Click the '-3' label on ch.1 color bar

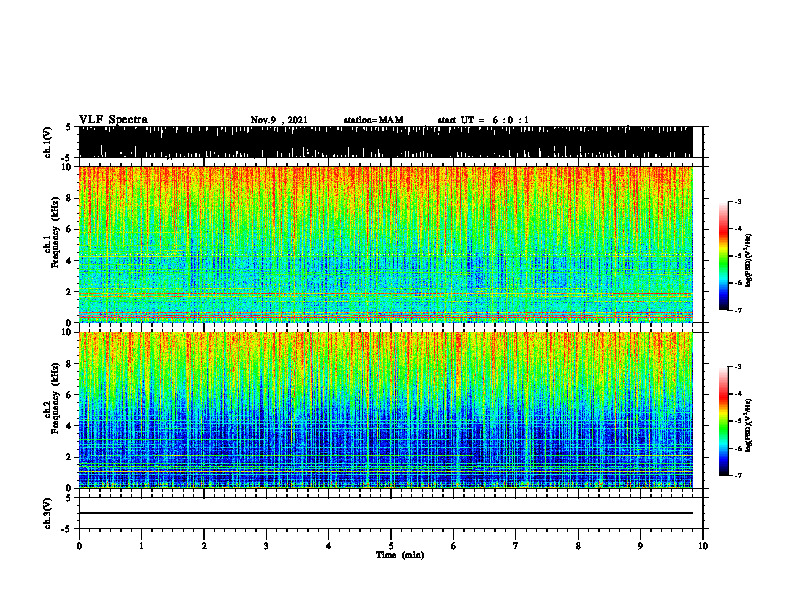tap(737, 202)
